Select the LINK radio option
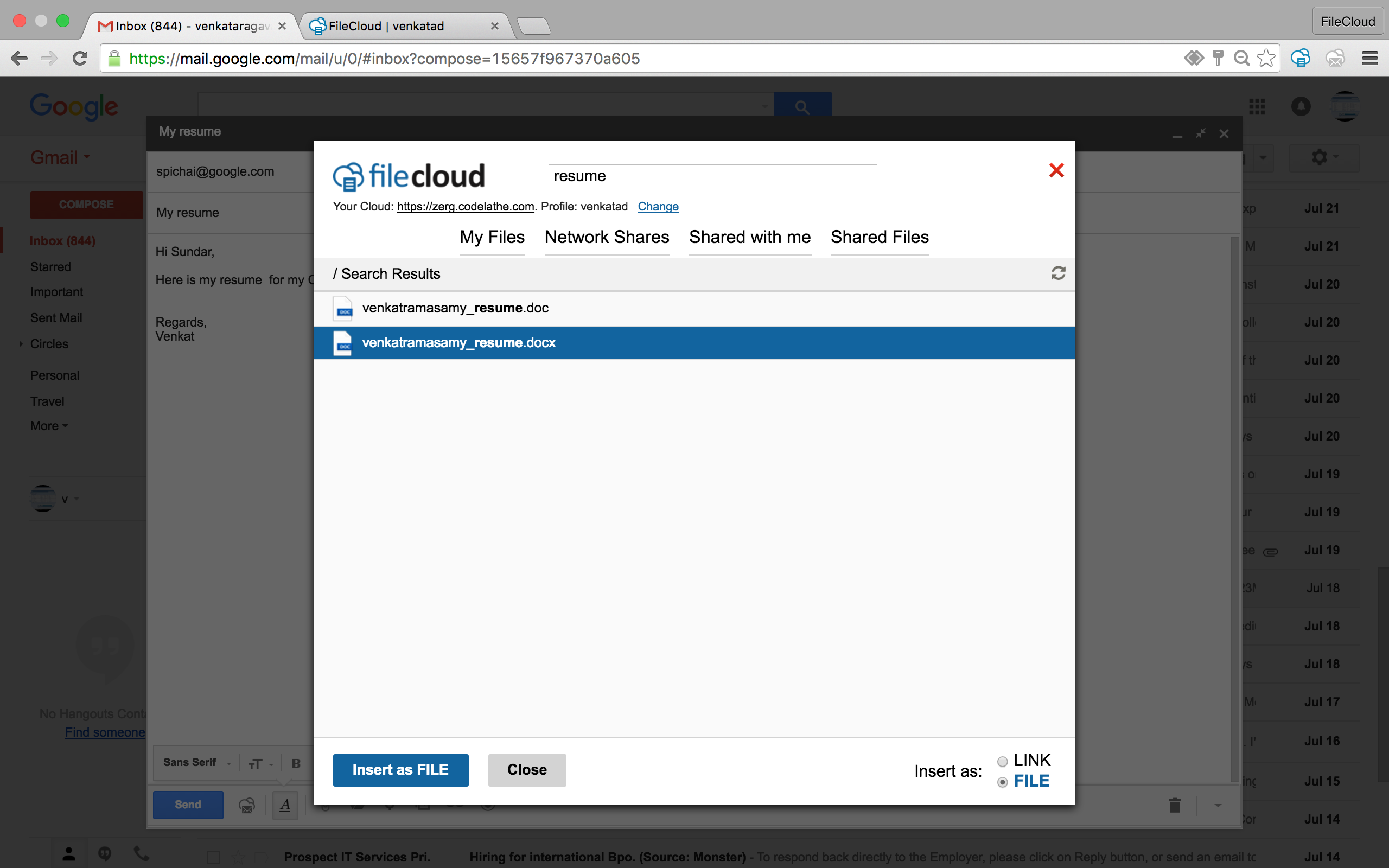 [1002, 762]
